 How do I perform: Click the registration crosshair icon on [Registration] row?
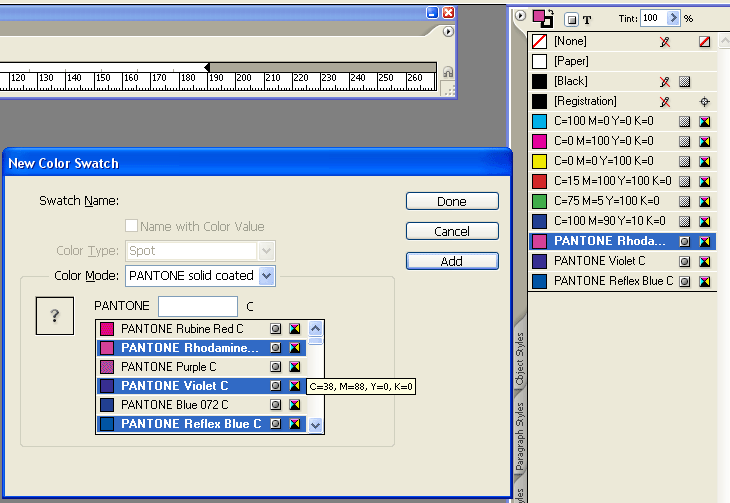[x=705, y=102]
